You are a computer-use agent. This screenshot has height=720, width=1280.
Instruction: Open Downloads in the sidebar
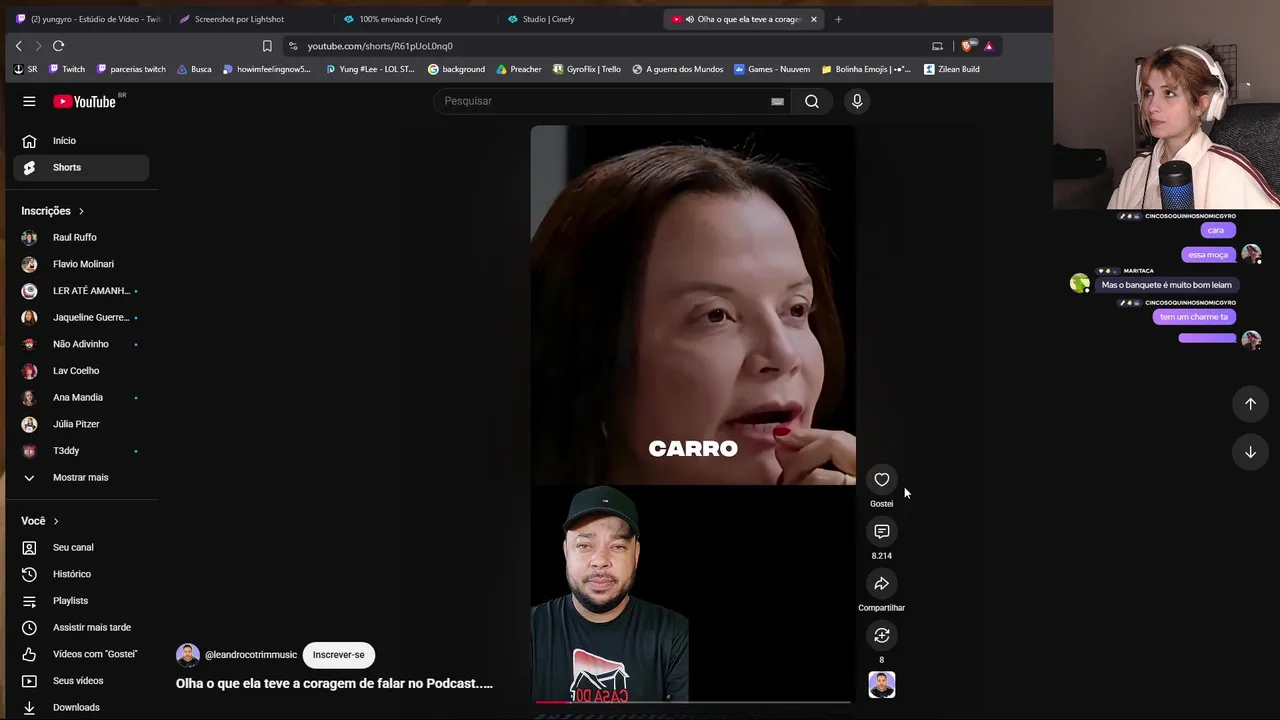point(81,708)
